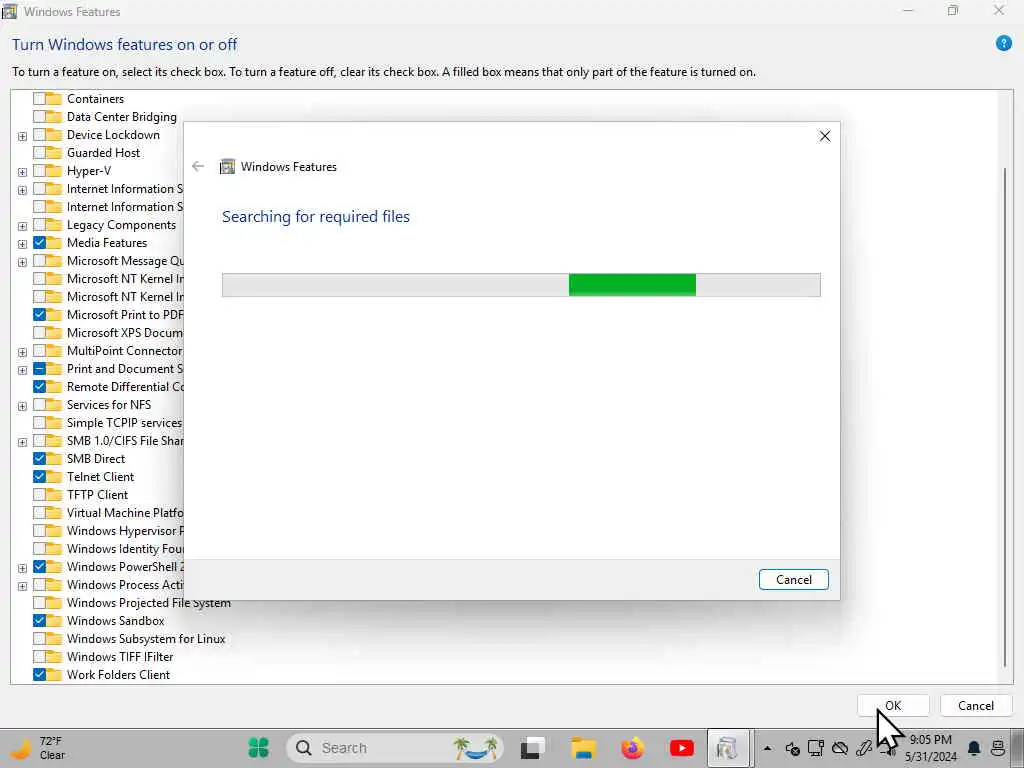This screenshot has height=768, width=1024.
Task: Click the SMB Direct folder icon
Action: point(54,458)
